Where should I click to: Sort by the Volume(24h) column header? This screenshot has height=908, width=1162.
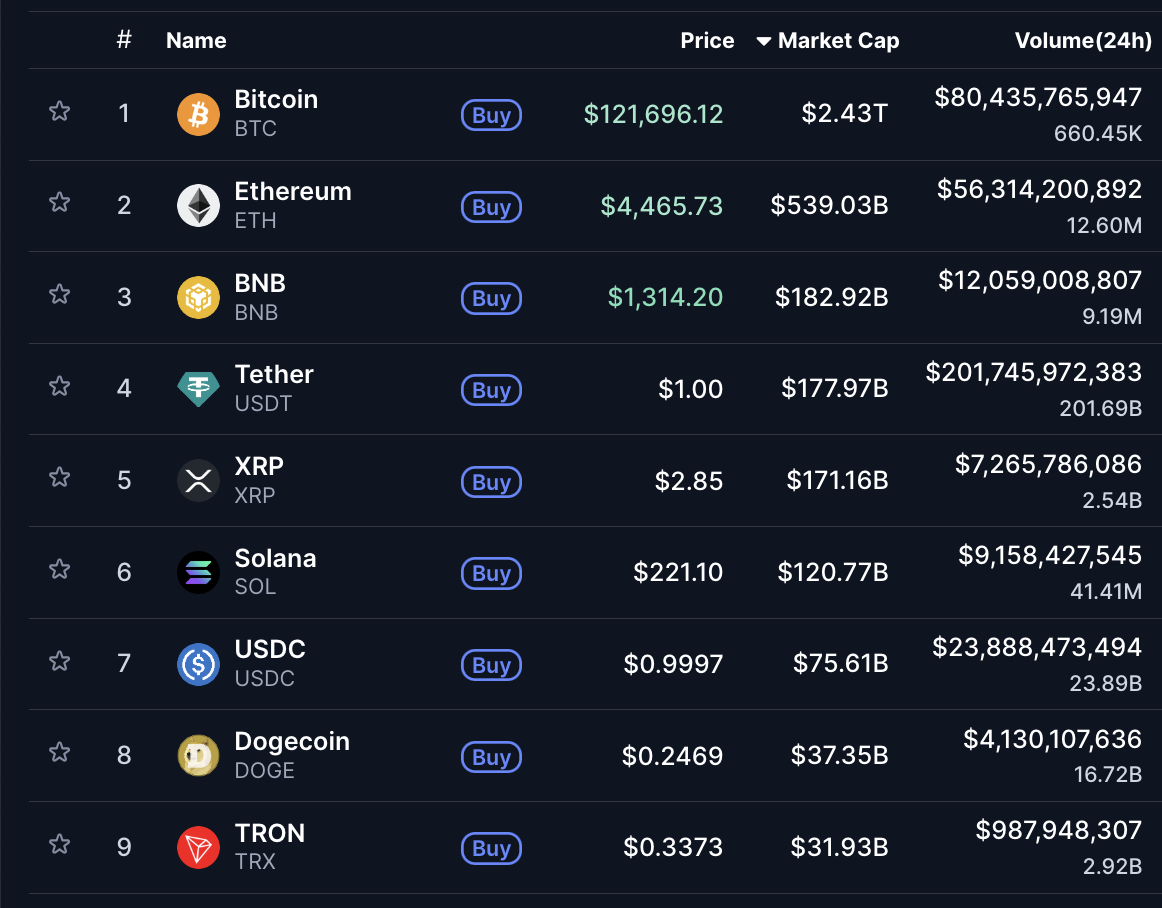click(1083, 41)
